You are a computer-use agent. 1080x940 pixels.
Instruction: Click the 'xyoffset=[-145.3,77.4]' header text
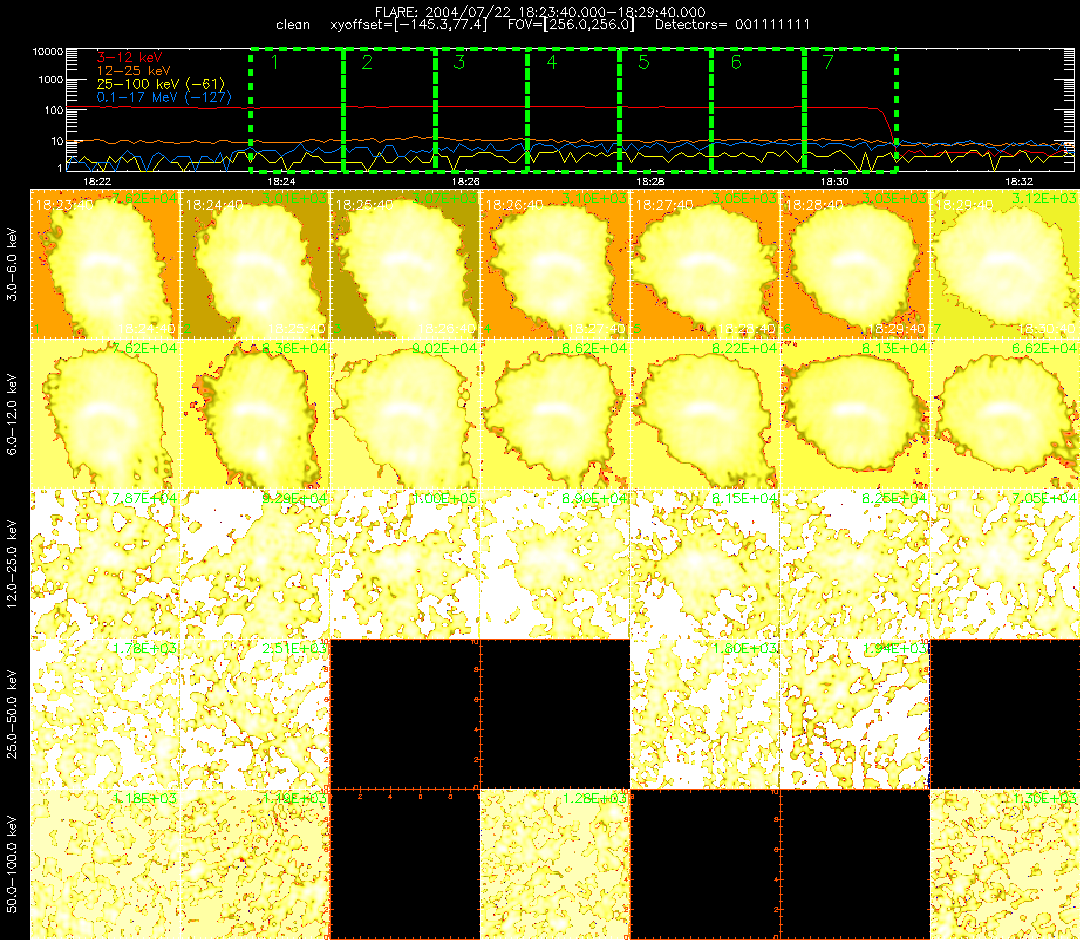click(x=408, y=25)
